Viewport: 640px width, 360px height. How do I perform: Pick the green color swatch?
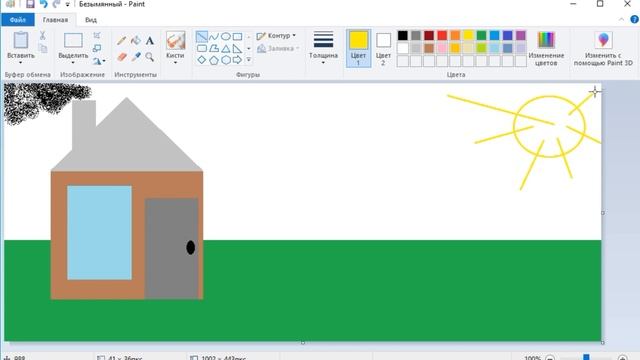point(481,36)
